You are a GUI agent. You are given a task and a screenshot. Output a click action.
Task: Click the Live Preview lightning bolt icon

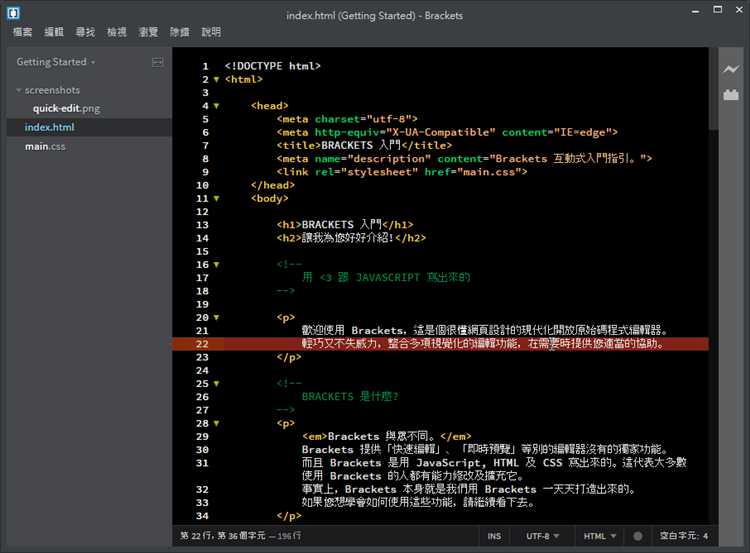coord(731,70)
